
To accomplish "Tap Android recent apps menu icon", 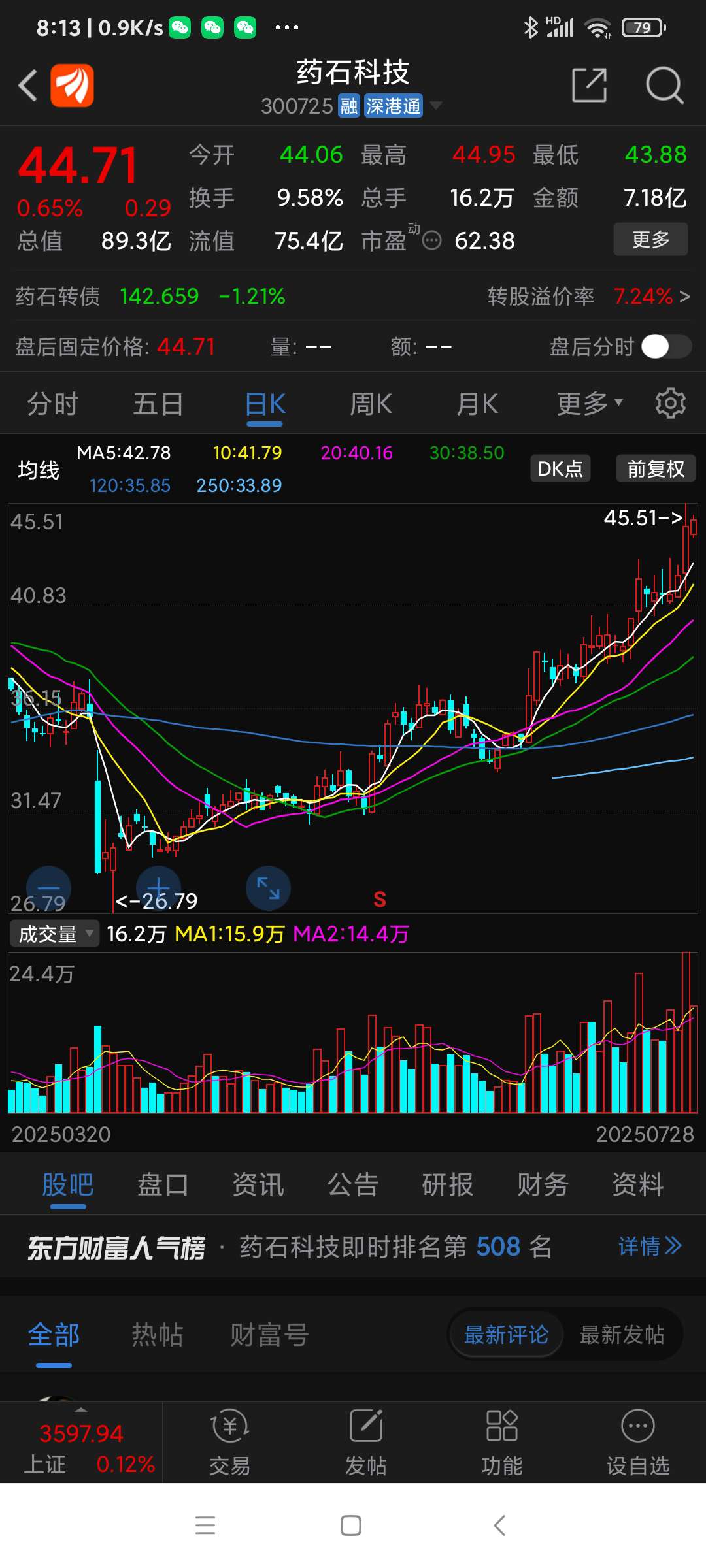I will tap(205, 1525).
